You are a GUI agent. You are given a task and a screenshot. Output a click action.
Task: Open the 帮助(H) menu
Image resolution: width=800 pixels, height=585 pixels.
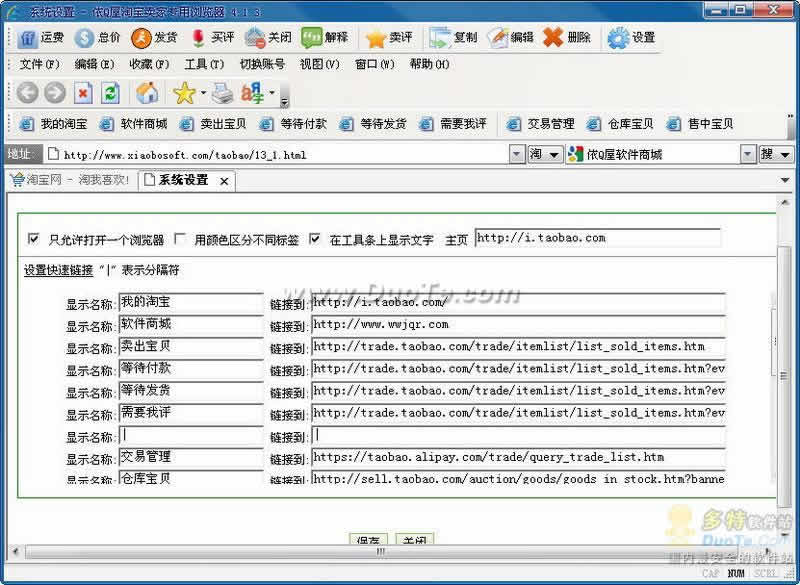(x=429, y=64)
